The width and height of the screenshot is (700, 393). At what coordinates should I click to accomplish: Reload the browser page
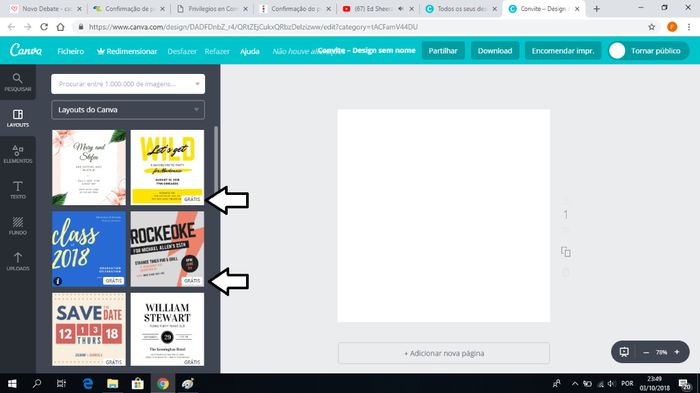44,27
